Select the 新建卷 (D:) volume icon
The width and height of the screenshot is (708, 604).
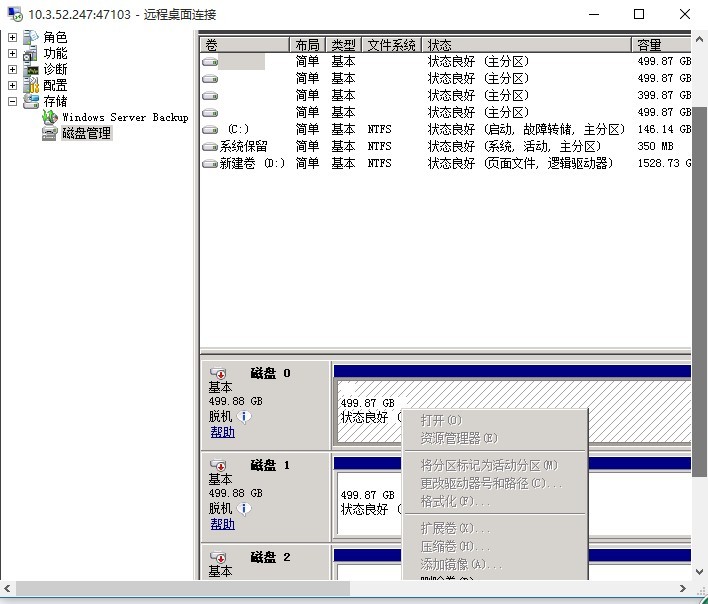pyautogui.click(x=210, y=163)
